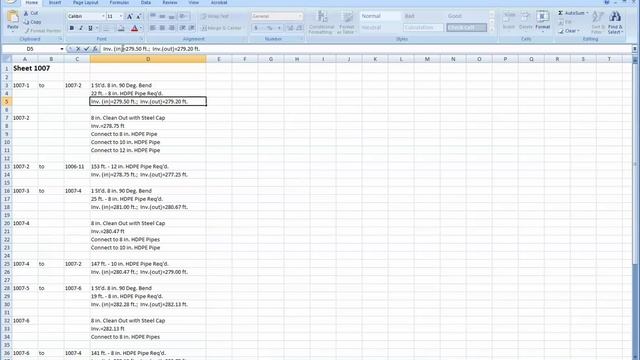Toggle Bold formatting
Screen dimensions: 640x360
pyautogui.click(x=72, y=28)
